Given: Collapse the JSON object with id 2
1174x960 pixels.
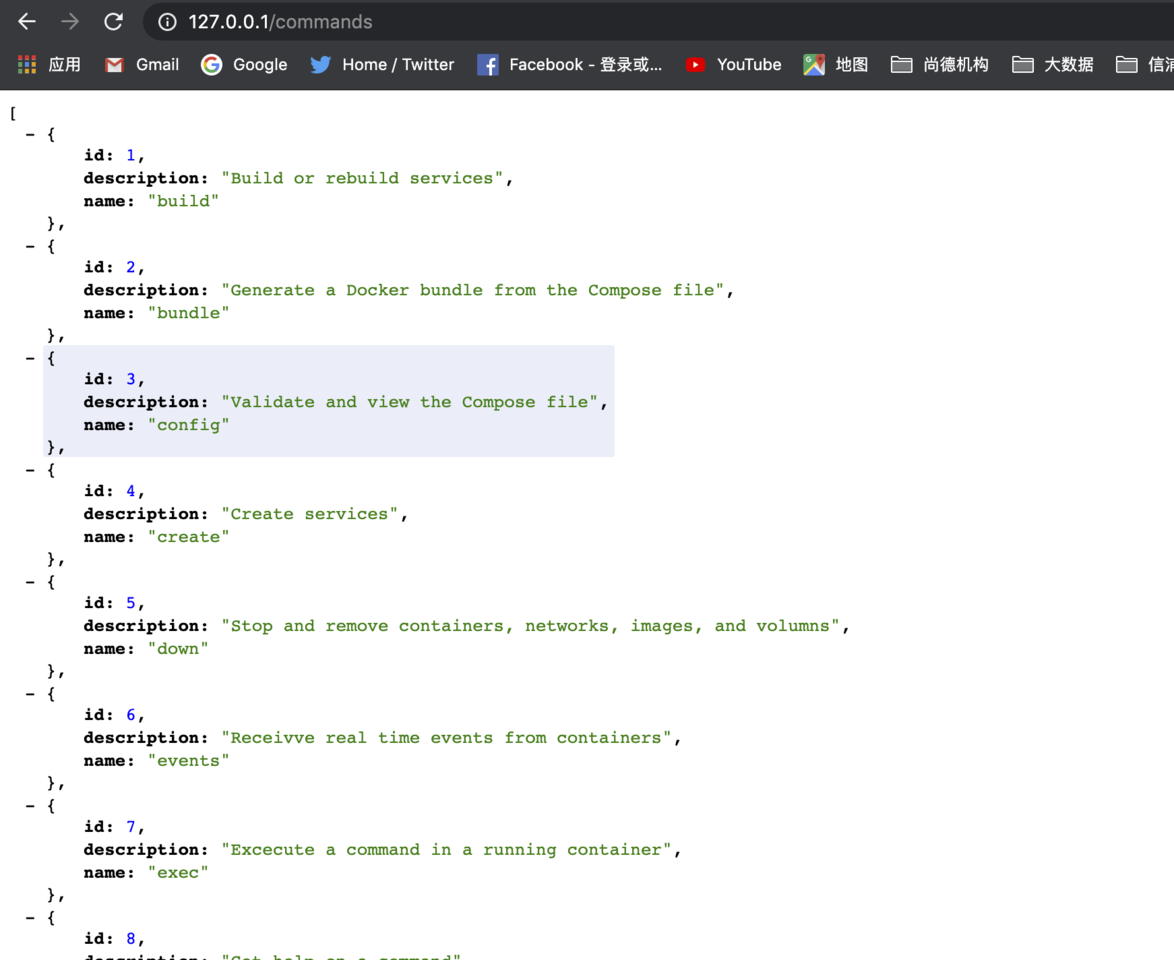Looking at the screenshot, I should point(30,246).
